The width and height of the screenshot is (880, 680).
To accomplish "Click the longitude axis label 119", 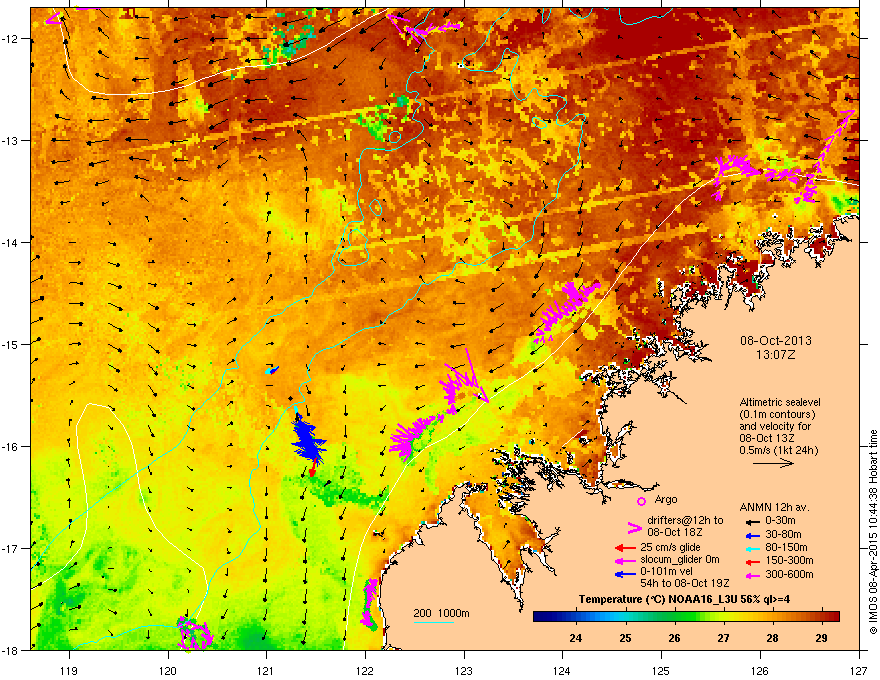I will pos(69,670).
